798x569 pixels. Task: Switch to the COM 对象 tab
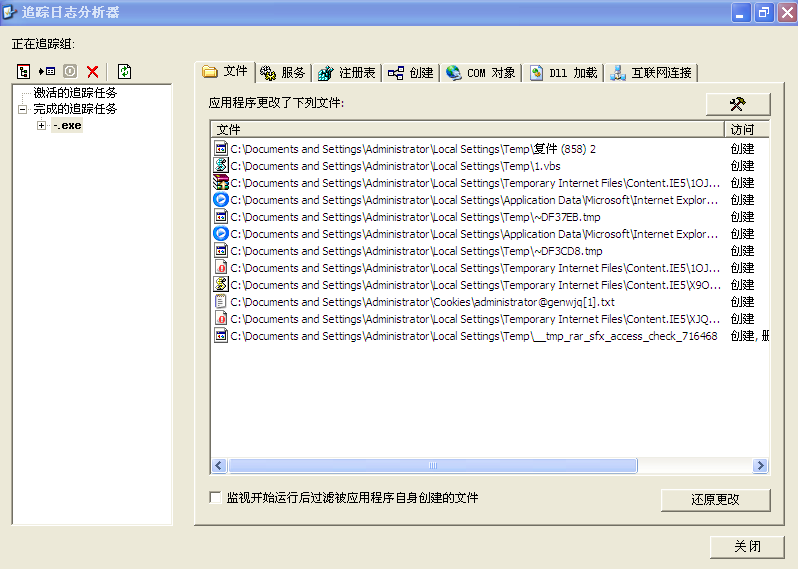pos(481,73)
